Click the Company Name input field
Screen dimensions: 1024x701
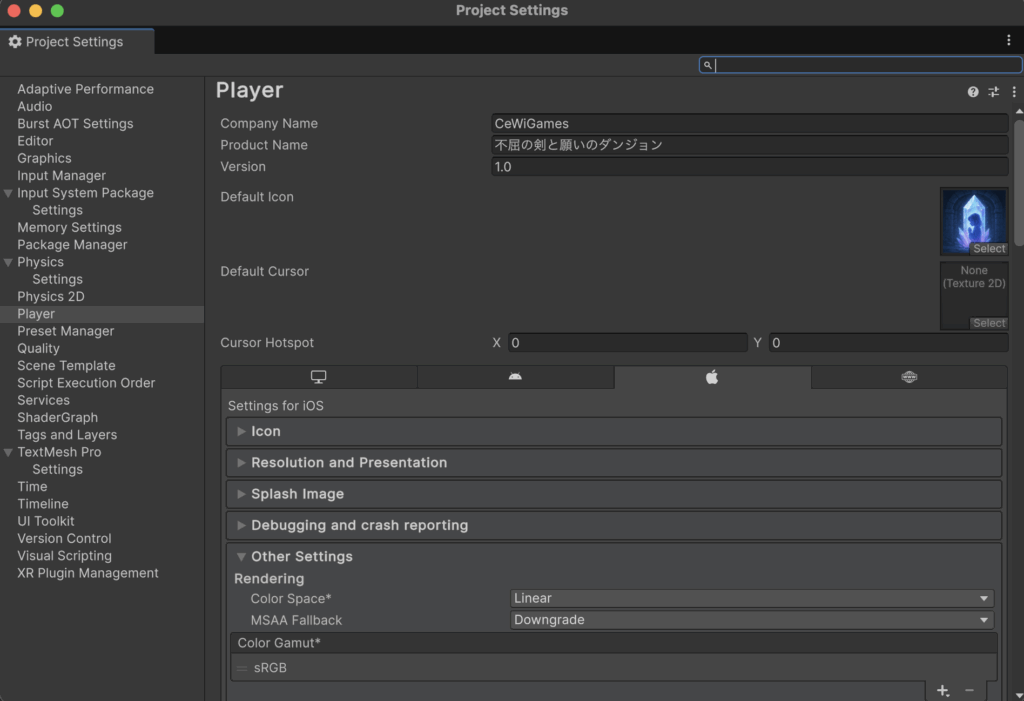point(750,124)
